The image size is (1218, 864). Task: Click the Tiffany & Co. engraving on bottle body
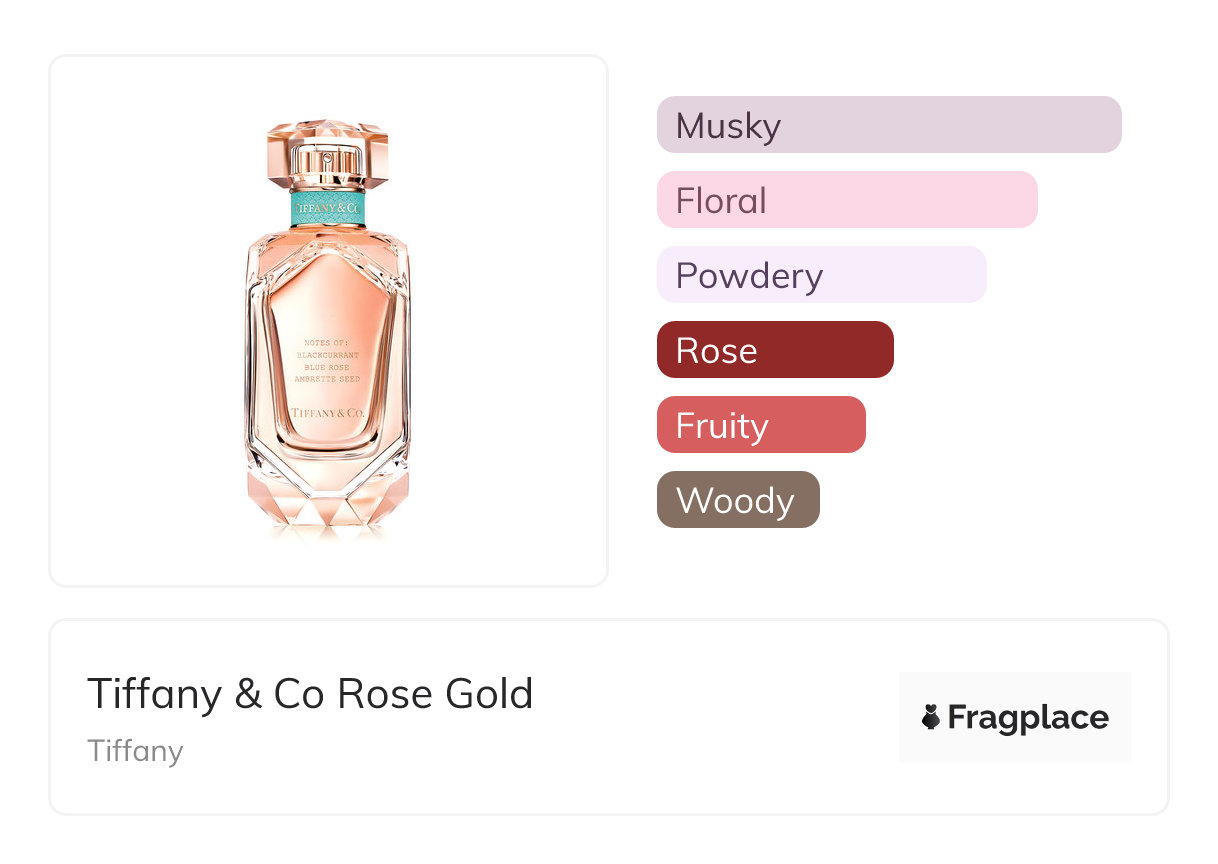tap(327, 412)
